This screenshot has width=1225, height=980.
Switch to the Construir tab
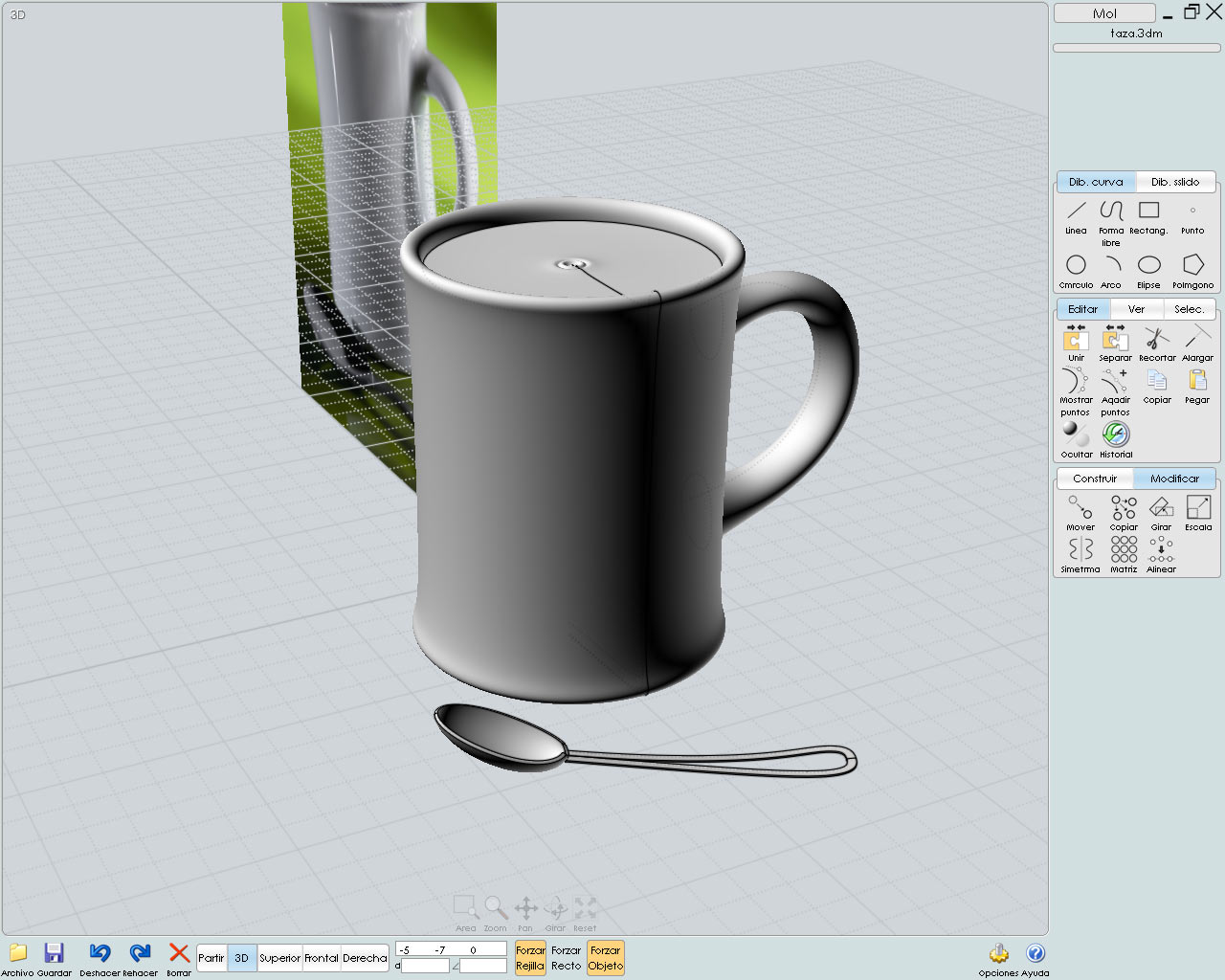click(1095, 479)
